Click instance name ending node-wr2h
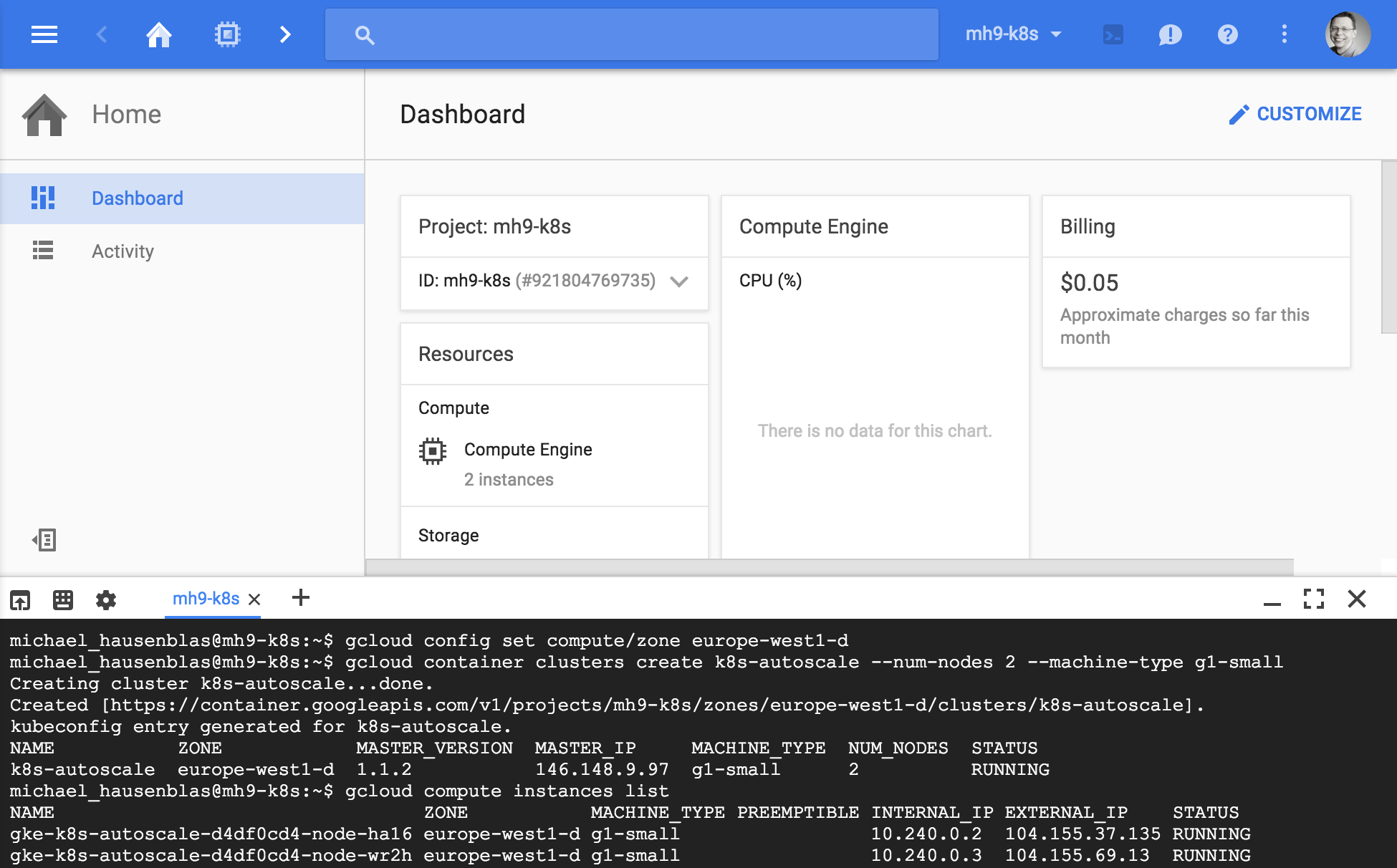 211,855
